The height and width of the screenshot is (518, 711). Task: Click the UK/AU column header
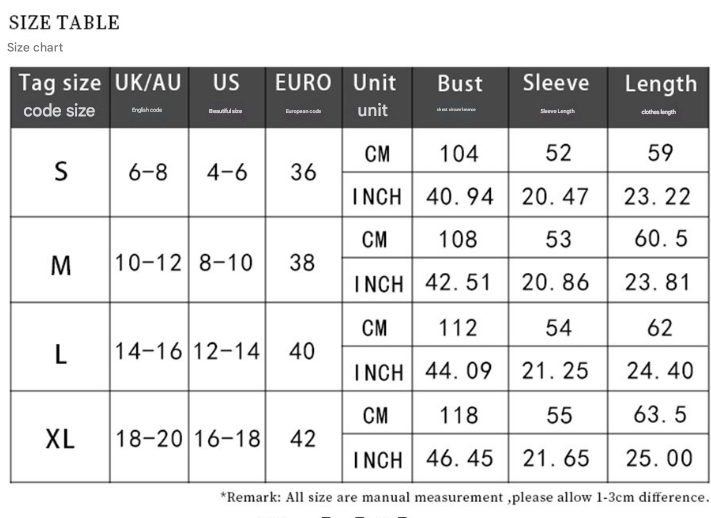click(x=148, y=96)
